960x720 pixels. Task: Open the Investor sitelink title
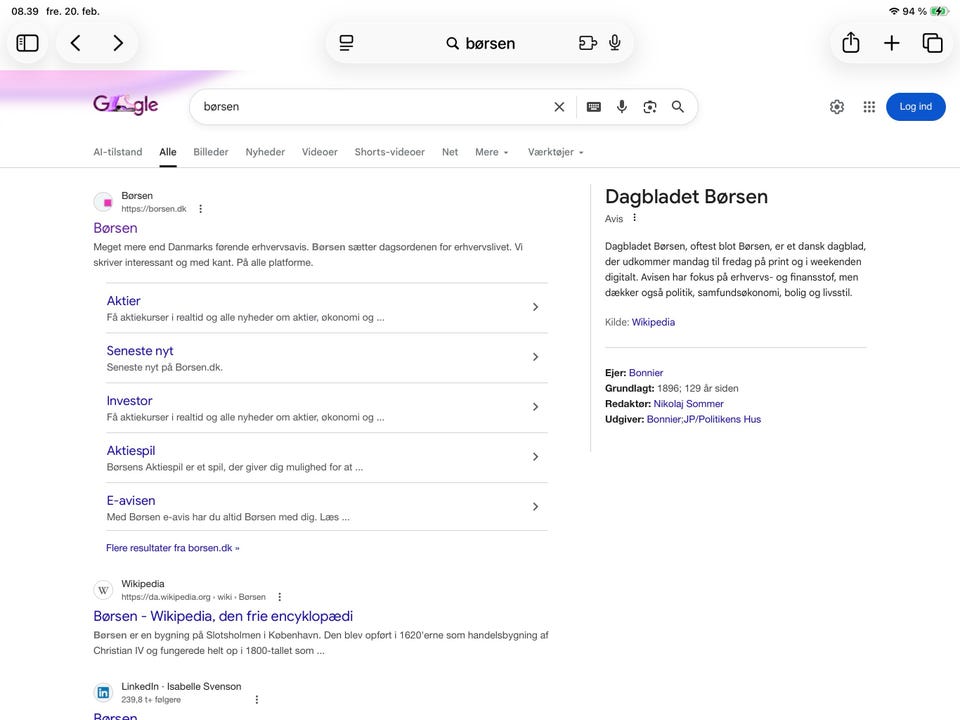(129, 400)
